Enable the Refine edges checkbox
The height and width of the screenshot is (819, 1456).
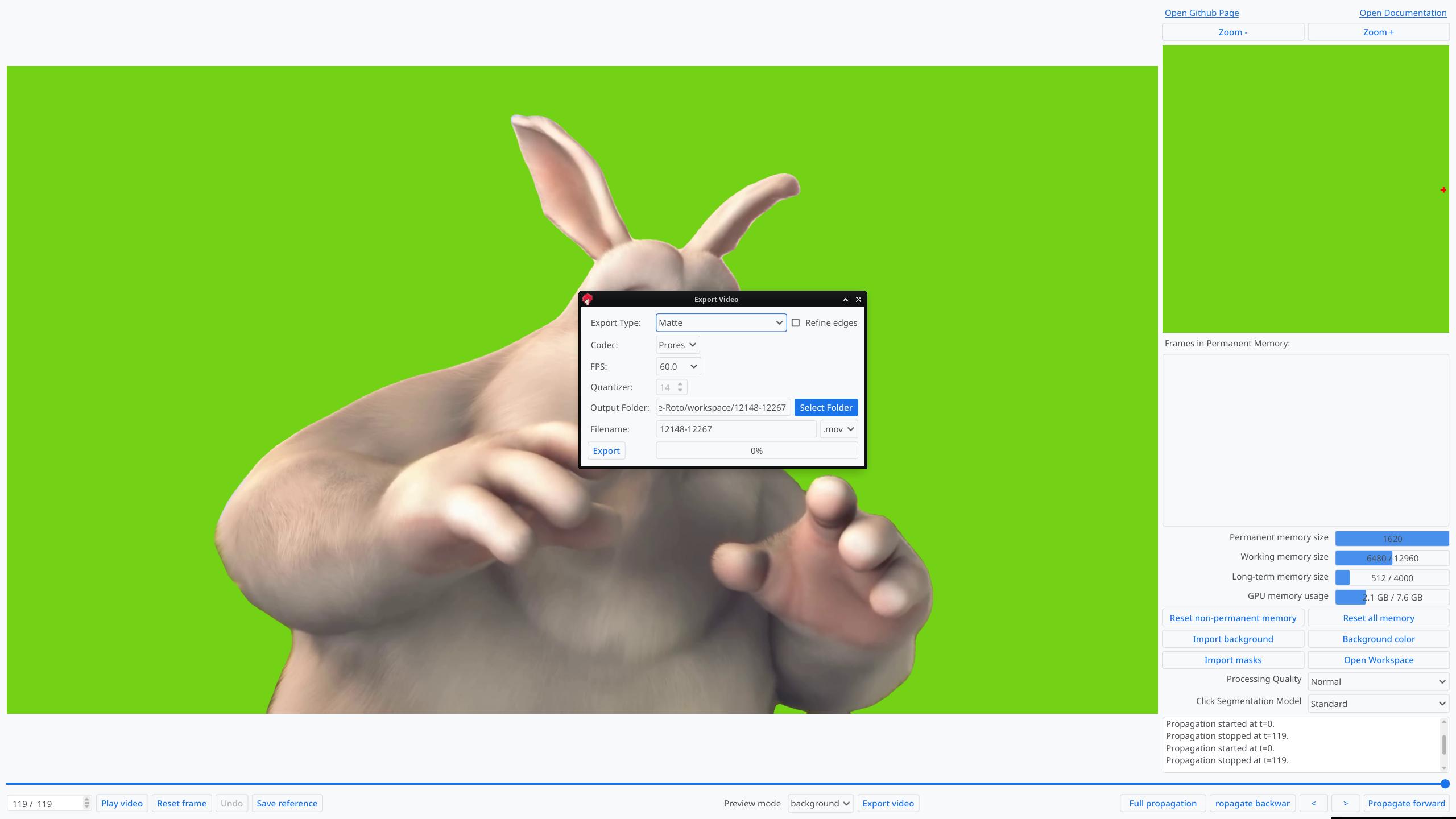point(796,322)
